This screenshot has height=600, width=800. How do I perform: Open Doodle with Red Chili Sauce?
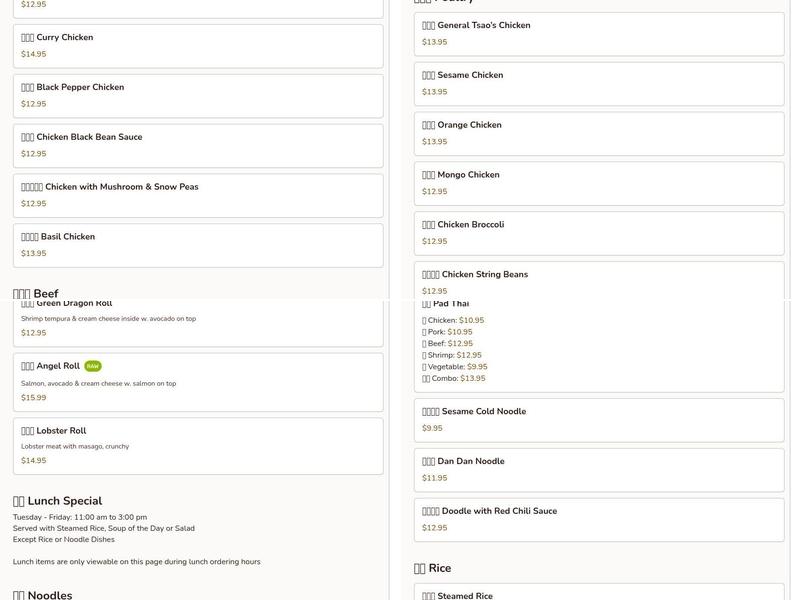tap(598, 520)
